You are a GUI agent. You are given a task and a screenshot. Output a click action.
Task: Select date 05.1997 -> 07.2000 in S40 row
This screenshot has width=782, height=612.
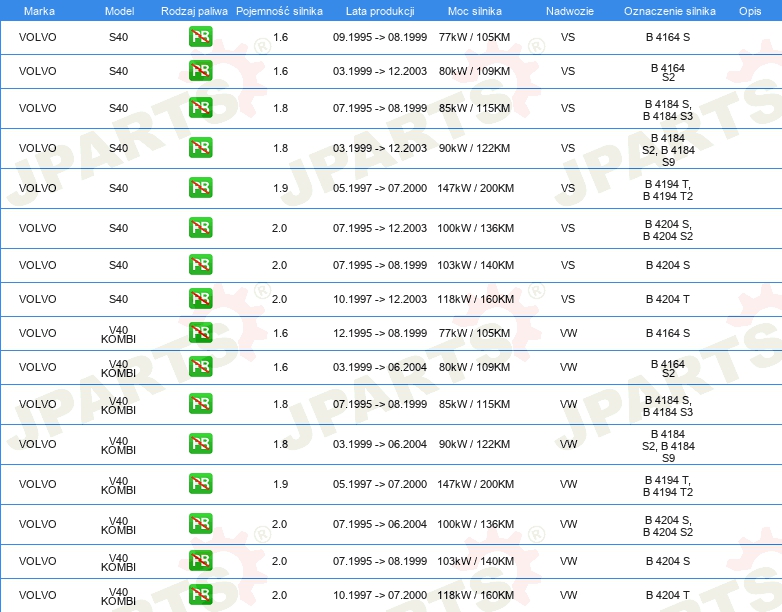[380, 188]
